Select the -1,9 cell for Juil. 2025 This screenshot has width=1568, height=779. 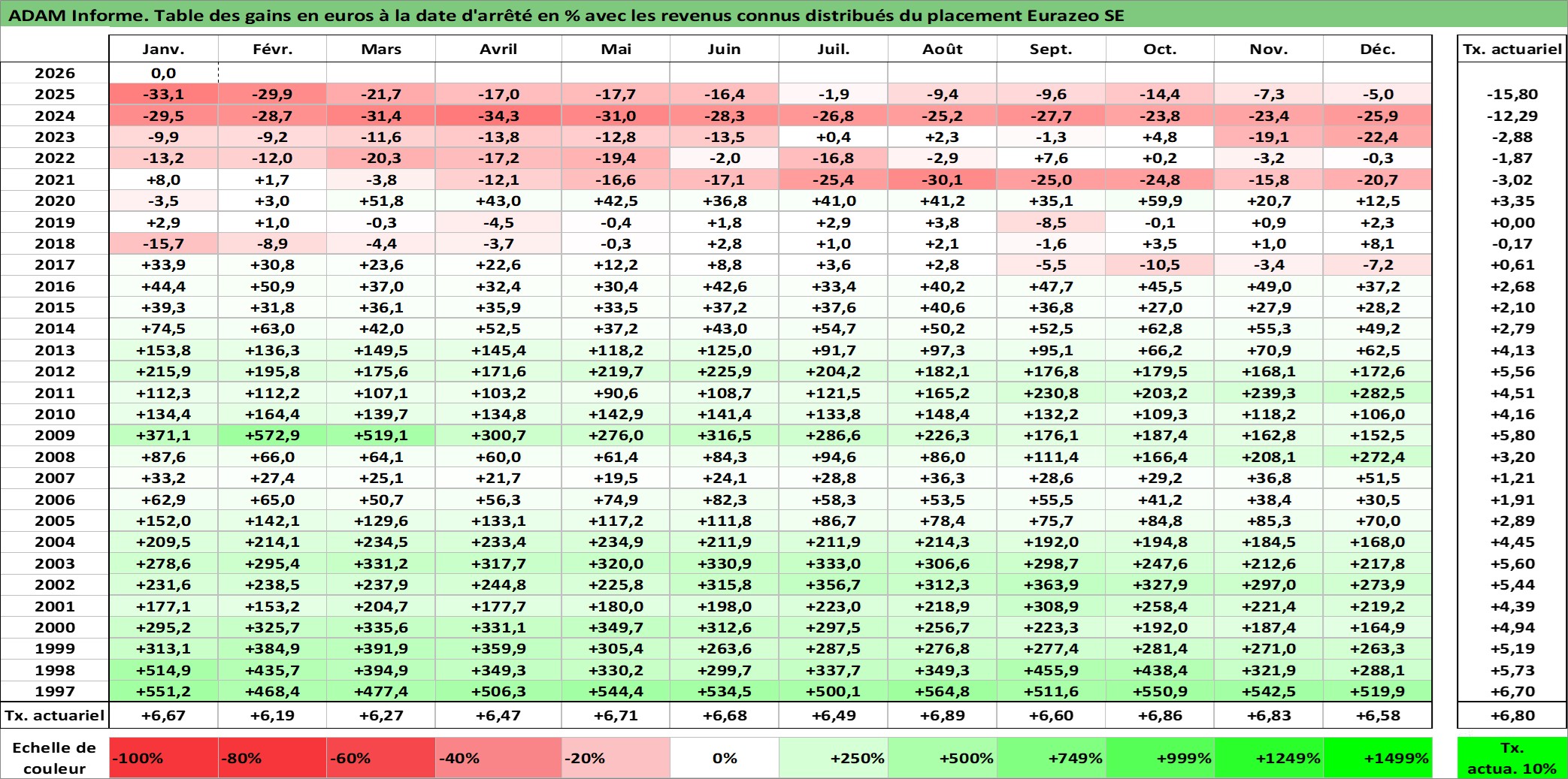(x=834, y=94)
